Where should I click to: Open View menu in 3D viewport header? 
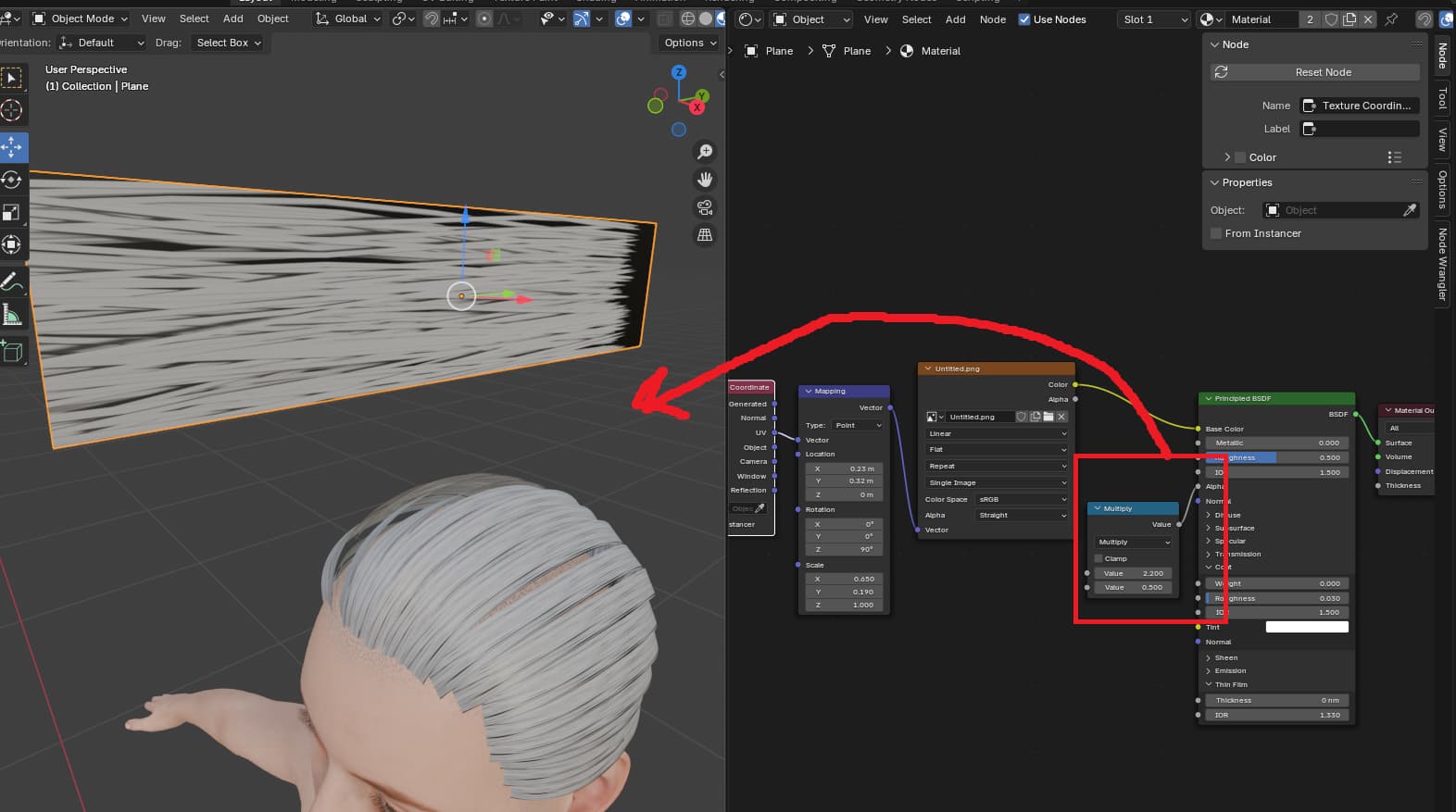coord(154,19)
